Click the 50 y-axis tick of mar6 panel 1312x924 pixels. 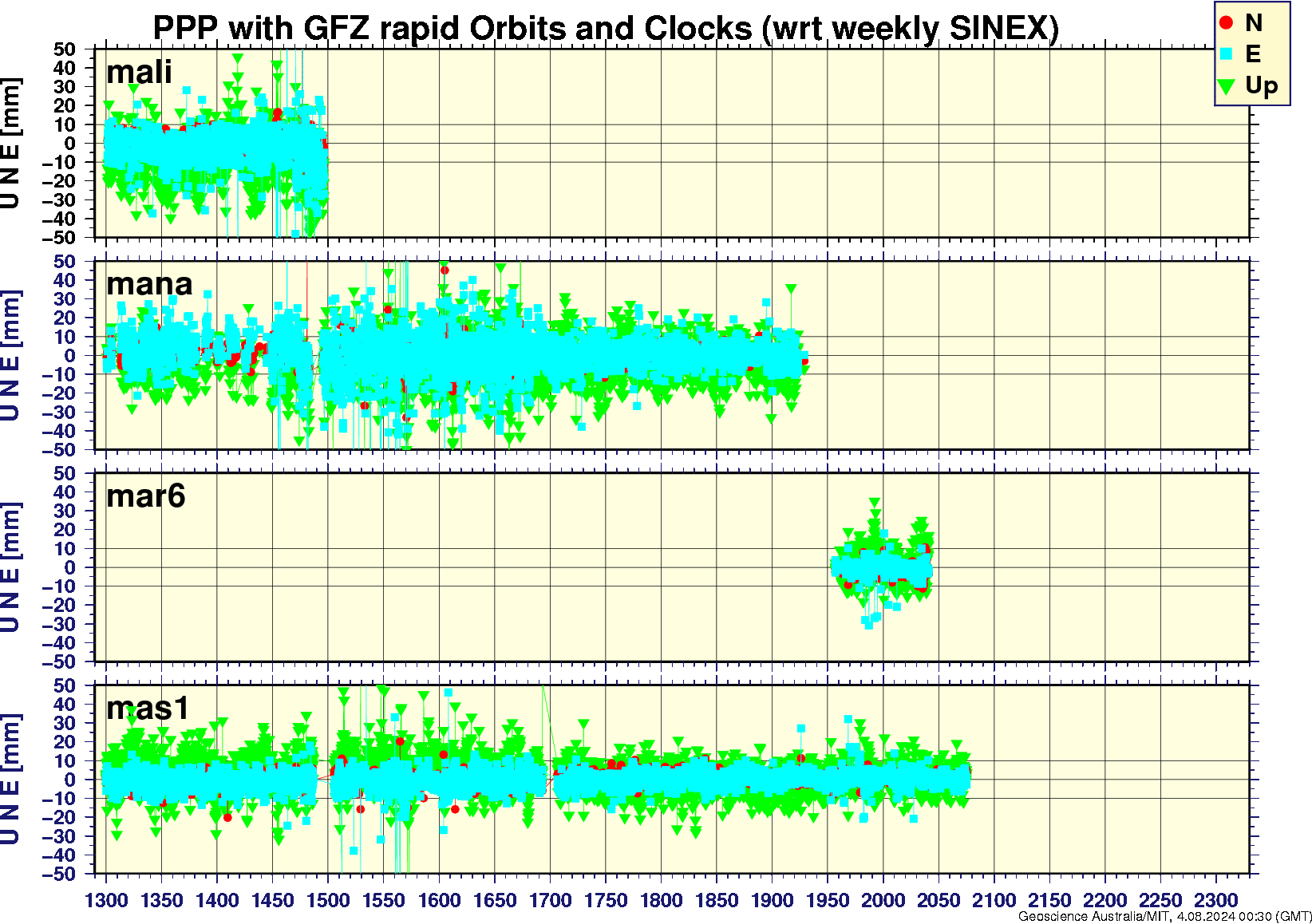click(x=65, y=474)
